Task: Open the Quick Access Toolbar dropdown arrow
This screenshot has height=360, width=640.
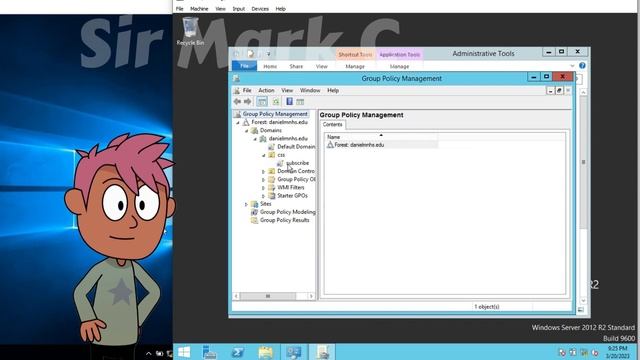Action: coord(269,53)
